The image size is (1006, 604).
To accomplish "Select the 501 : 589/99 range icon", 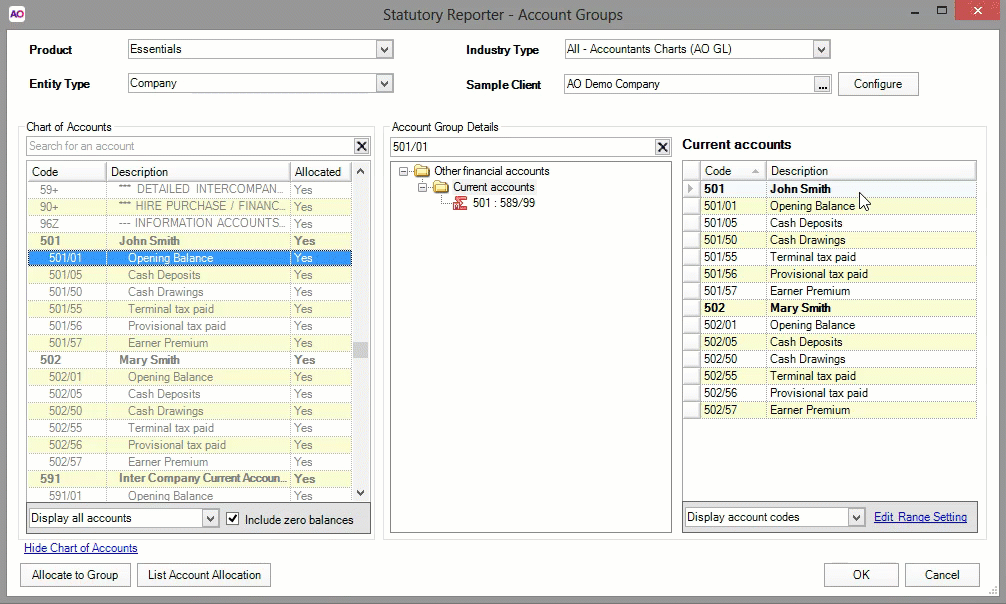I will (461, 205).
